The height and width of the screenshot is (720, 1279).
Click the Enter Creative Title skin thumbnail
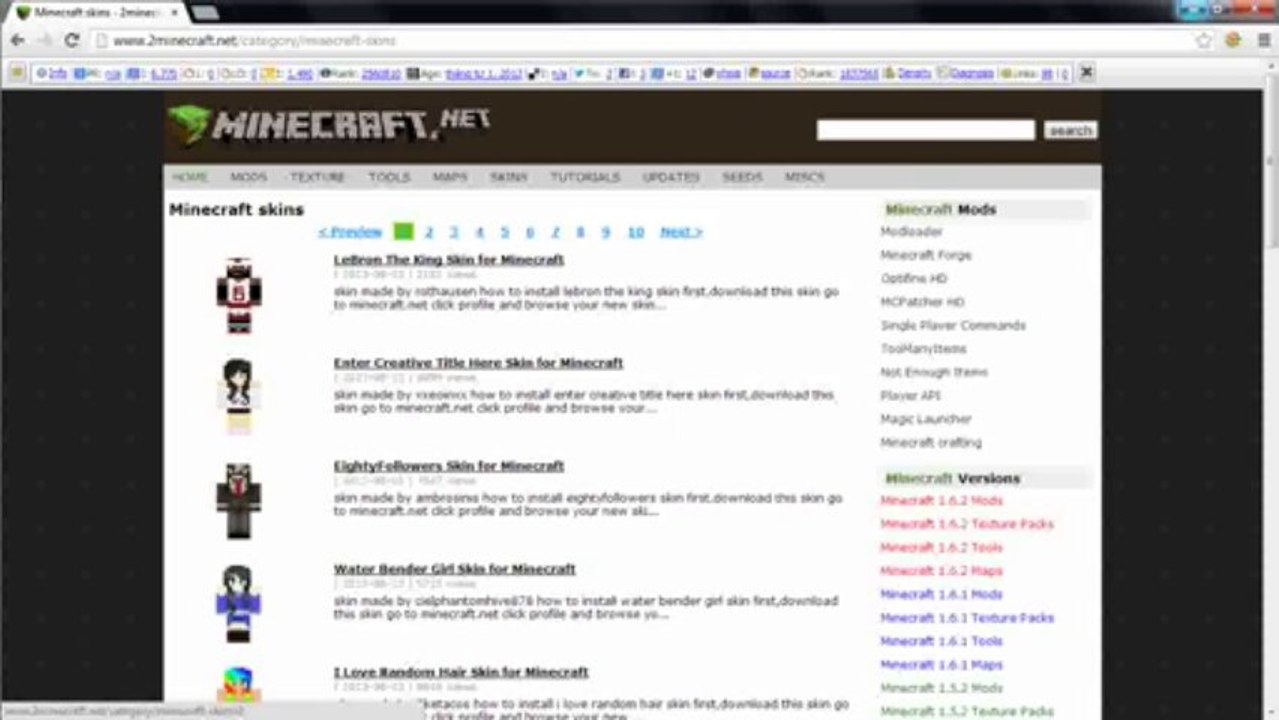[239, 397]
